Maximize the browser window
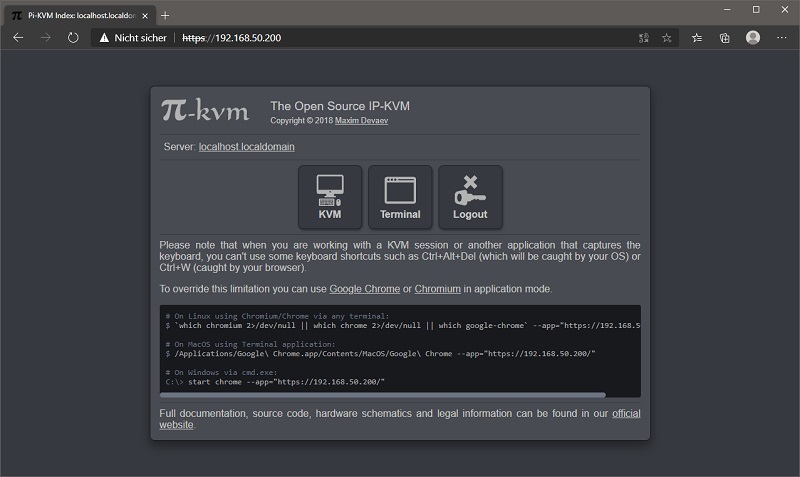The image size is (800, 477). [x=756, y=9]
